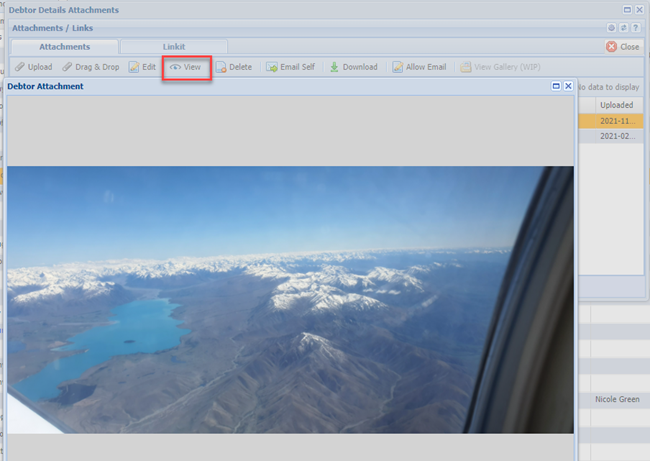Open View Gallery (WIP)
Image resolution: width=650 pixels, height=461 pixels.
(500, 67)
